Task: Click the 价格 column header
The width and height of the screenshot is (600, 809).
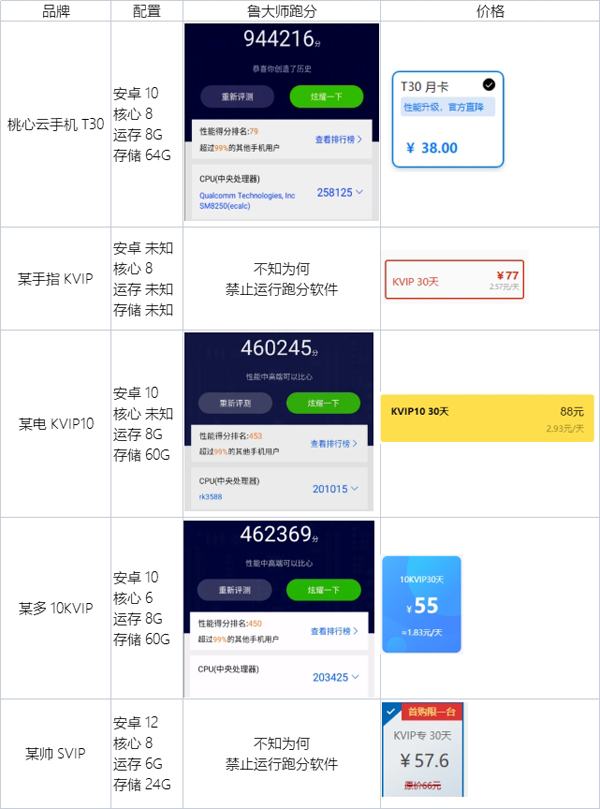Action: click(x=490, y=11)
